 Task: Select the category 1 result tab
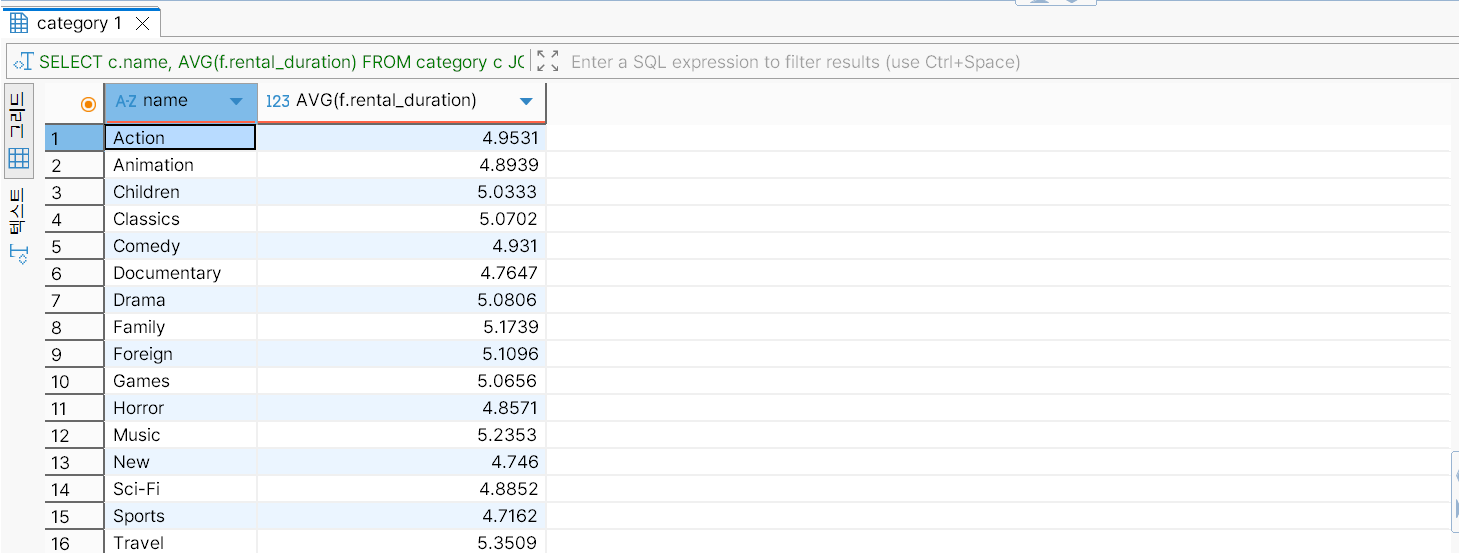pos(79,23)
